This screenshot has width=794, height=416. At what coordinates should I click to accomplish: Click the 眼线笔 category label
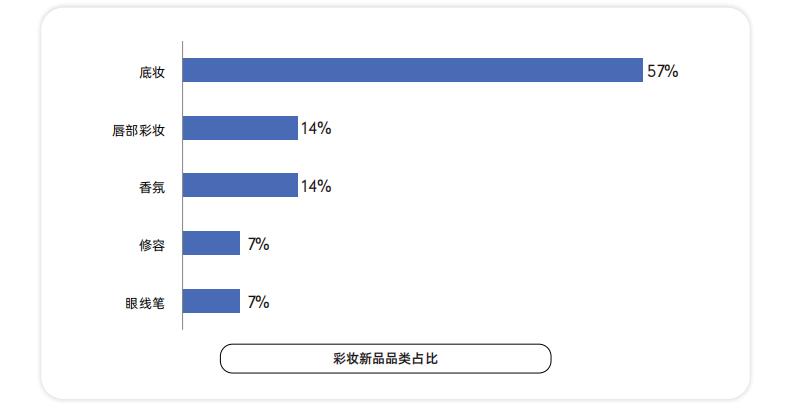click(145, 302)
